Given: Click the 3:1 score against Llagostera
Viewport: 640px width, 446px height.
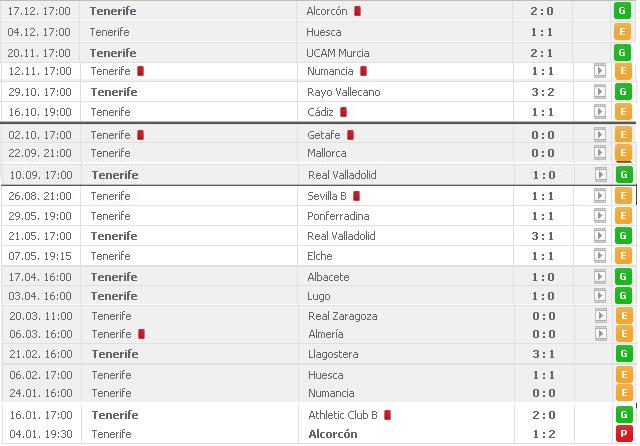Looking at the screenshot, I should (543, 354).
